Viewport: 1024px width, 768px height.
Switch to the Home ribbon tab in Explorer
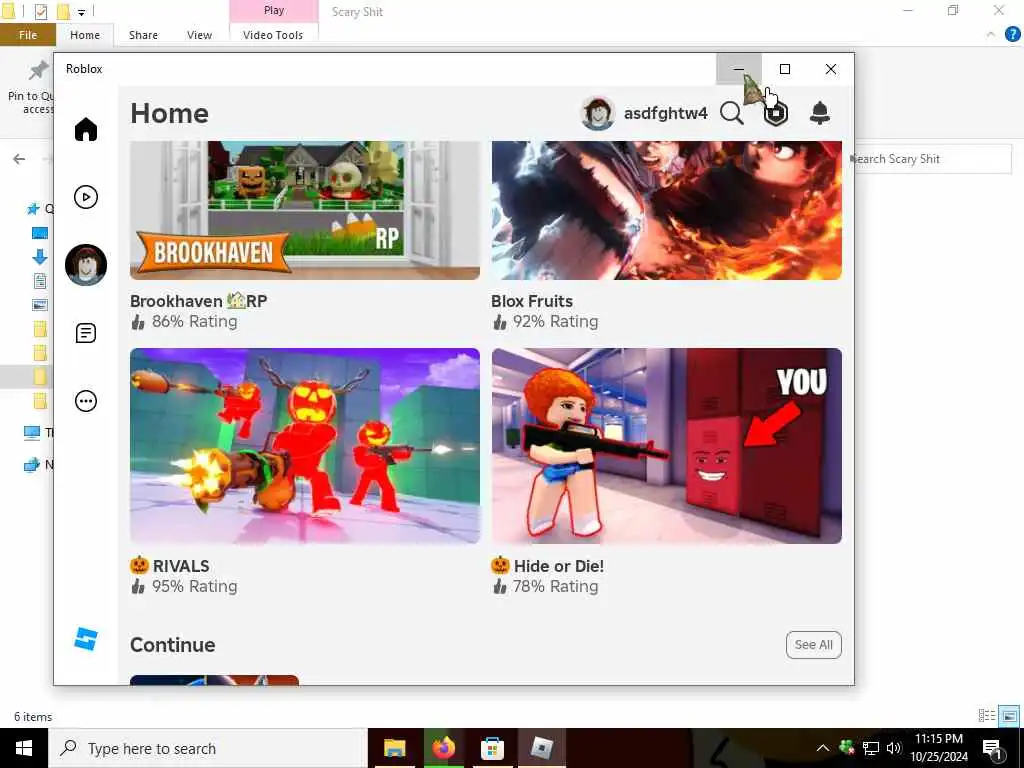(x=85, y=35)
